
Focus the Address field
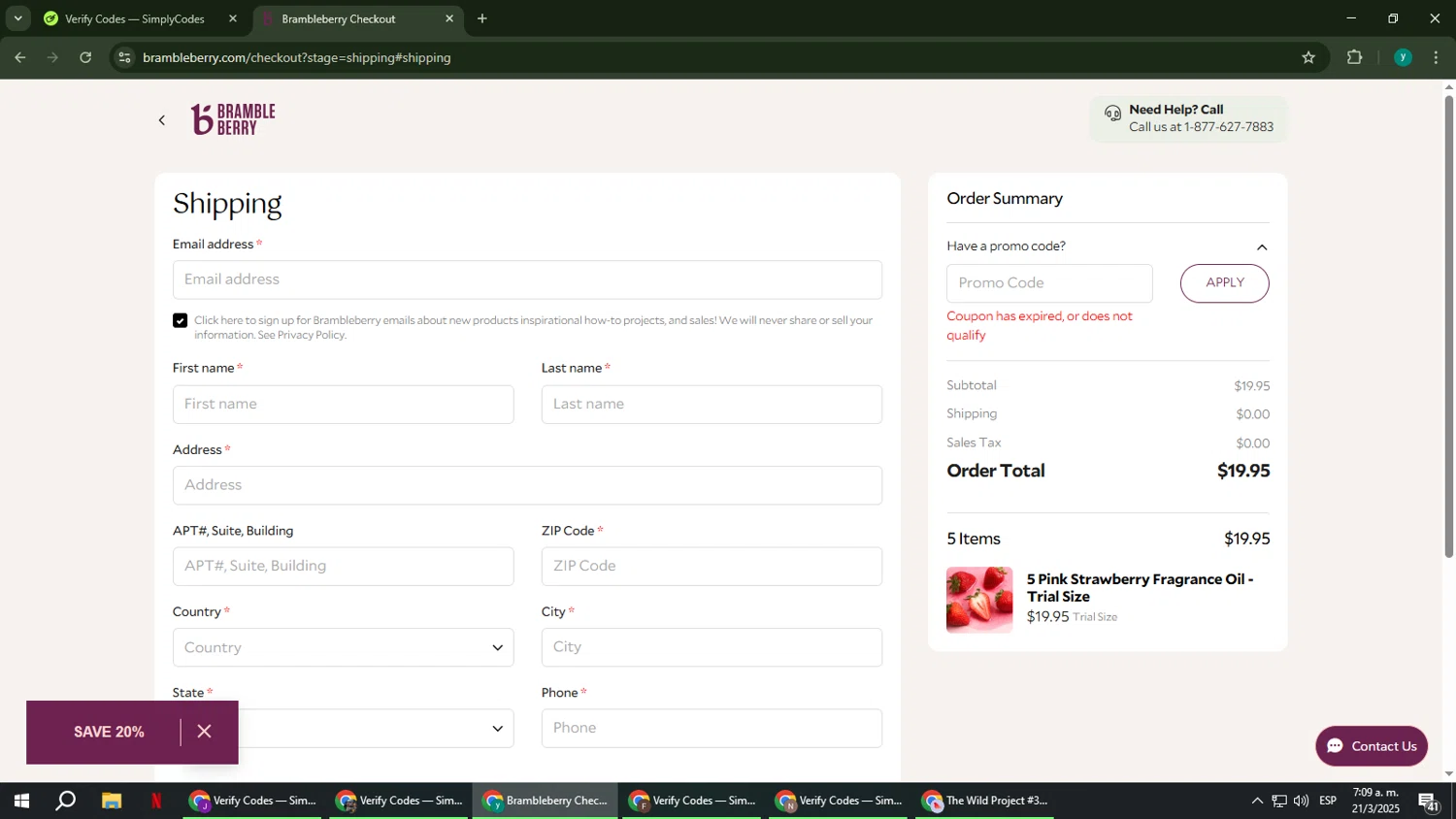(527, 485)
